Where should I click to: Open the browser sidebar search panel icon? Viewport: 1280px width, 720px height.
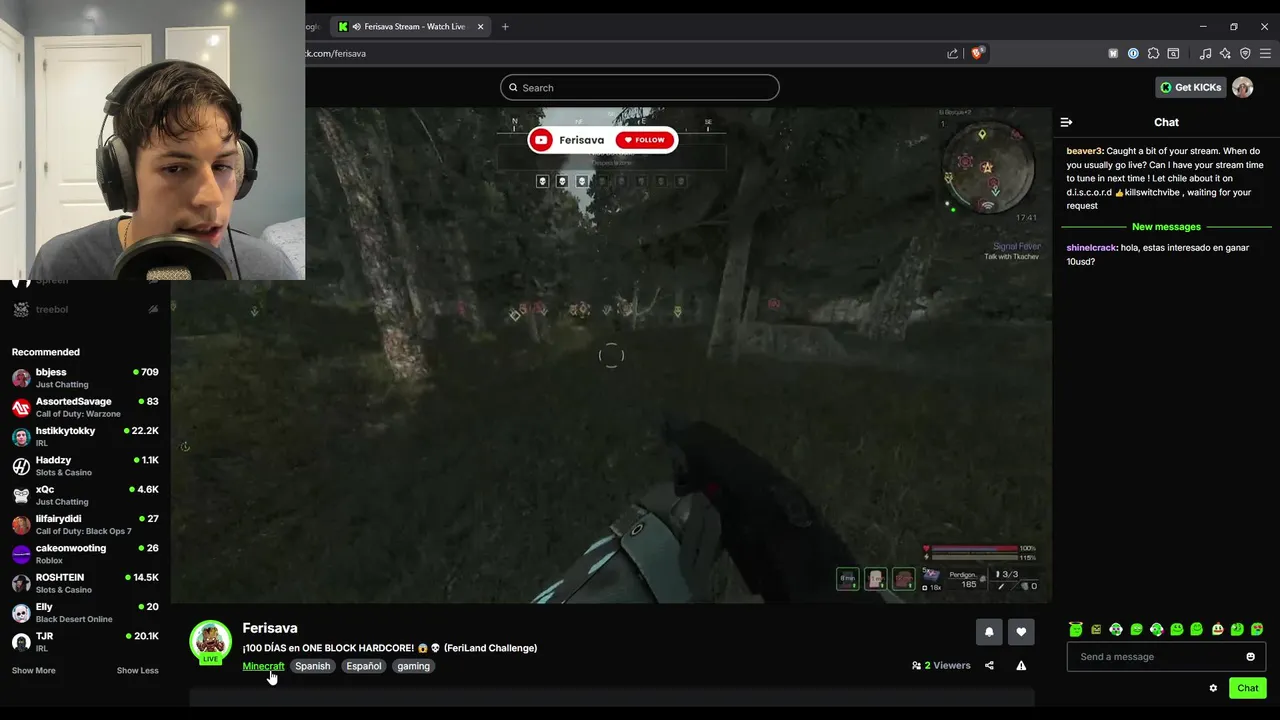pos(1173,53)
